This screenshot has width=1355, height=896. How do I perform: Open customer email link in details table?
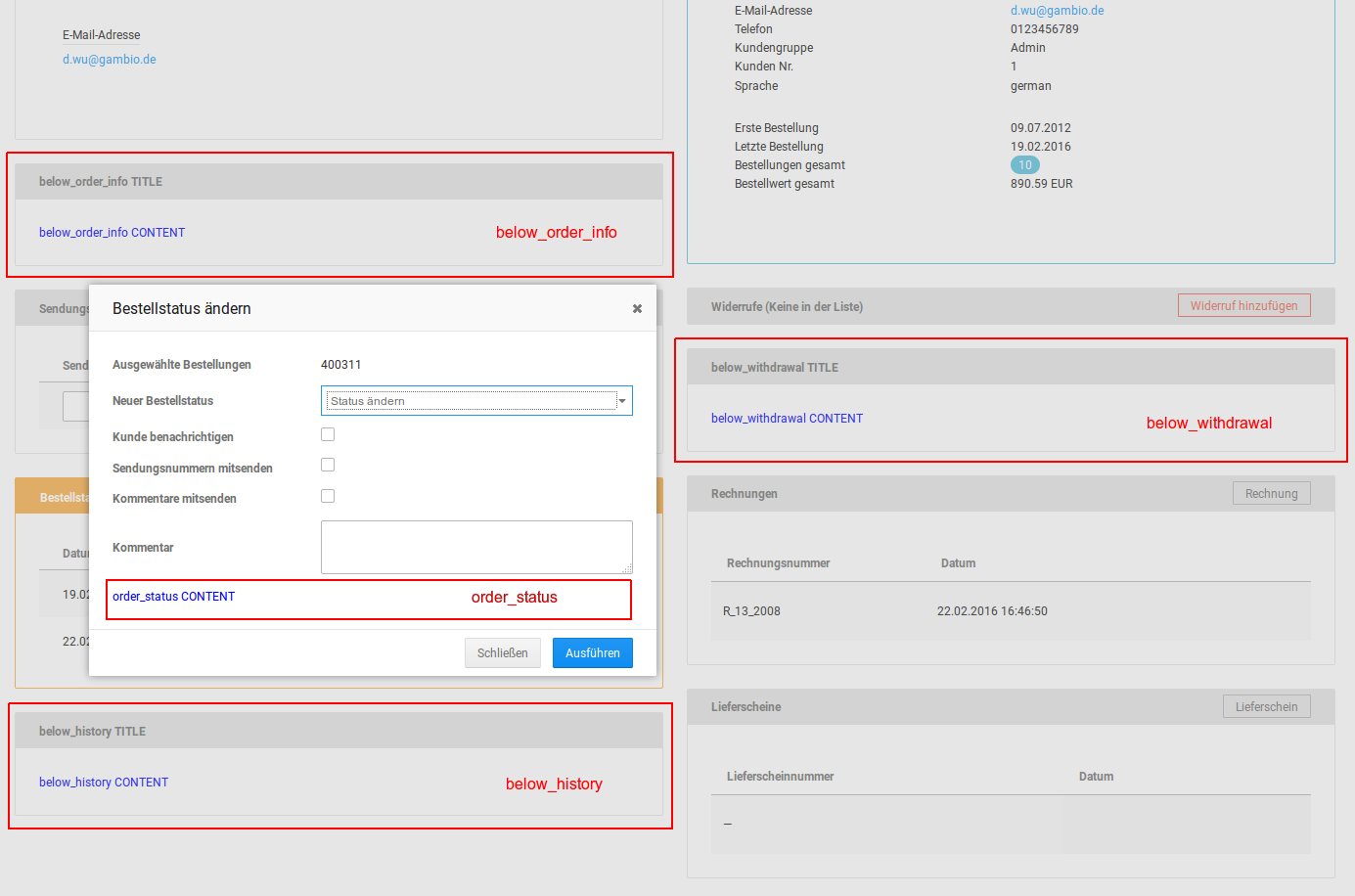click(x=1057, y=11)
